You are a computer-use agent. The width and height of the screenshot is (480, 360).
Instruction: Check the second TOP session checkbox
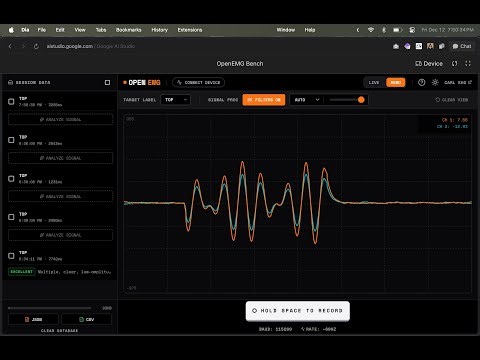11,140
